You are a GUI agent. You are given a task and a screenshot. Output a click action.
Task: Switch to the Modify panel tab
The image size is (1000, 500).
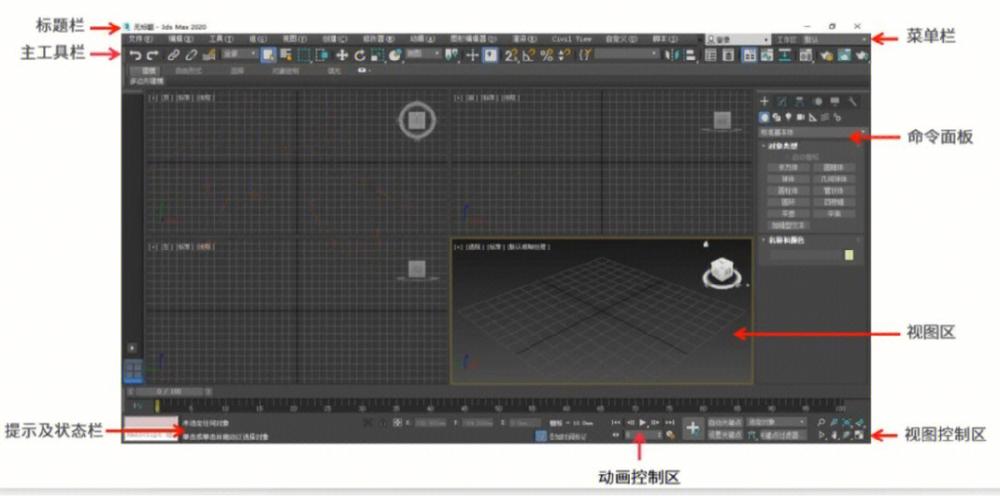[x=783, y=101]
